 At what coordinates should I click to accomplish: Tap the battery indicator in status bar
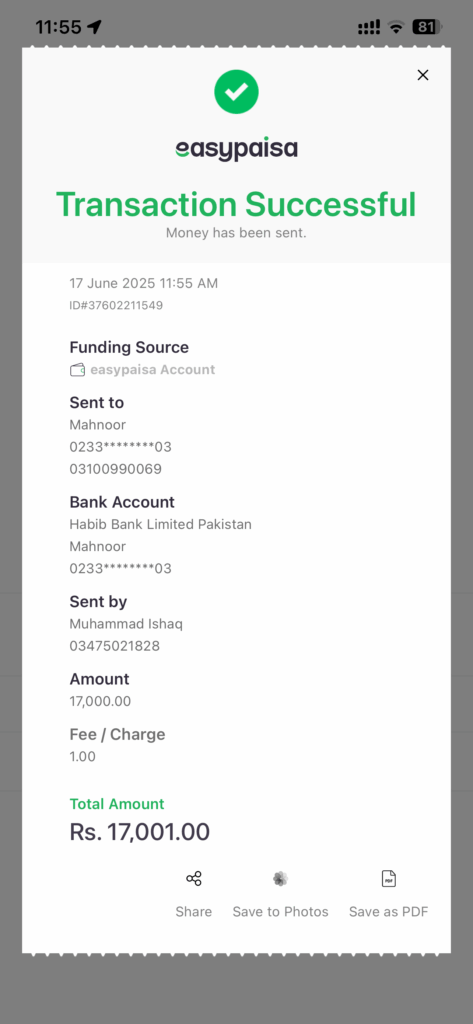pos(428,27)
